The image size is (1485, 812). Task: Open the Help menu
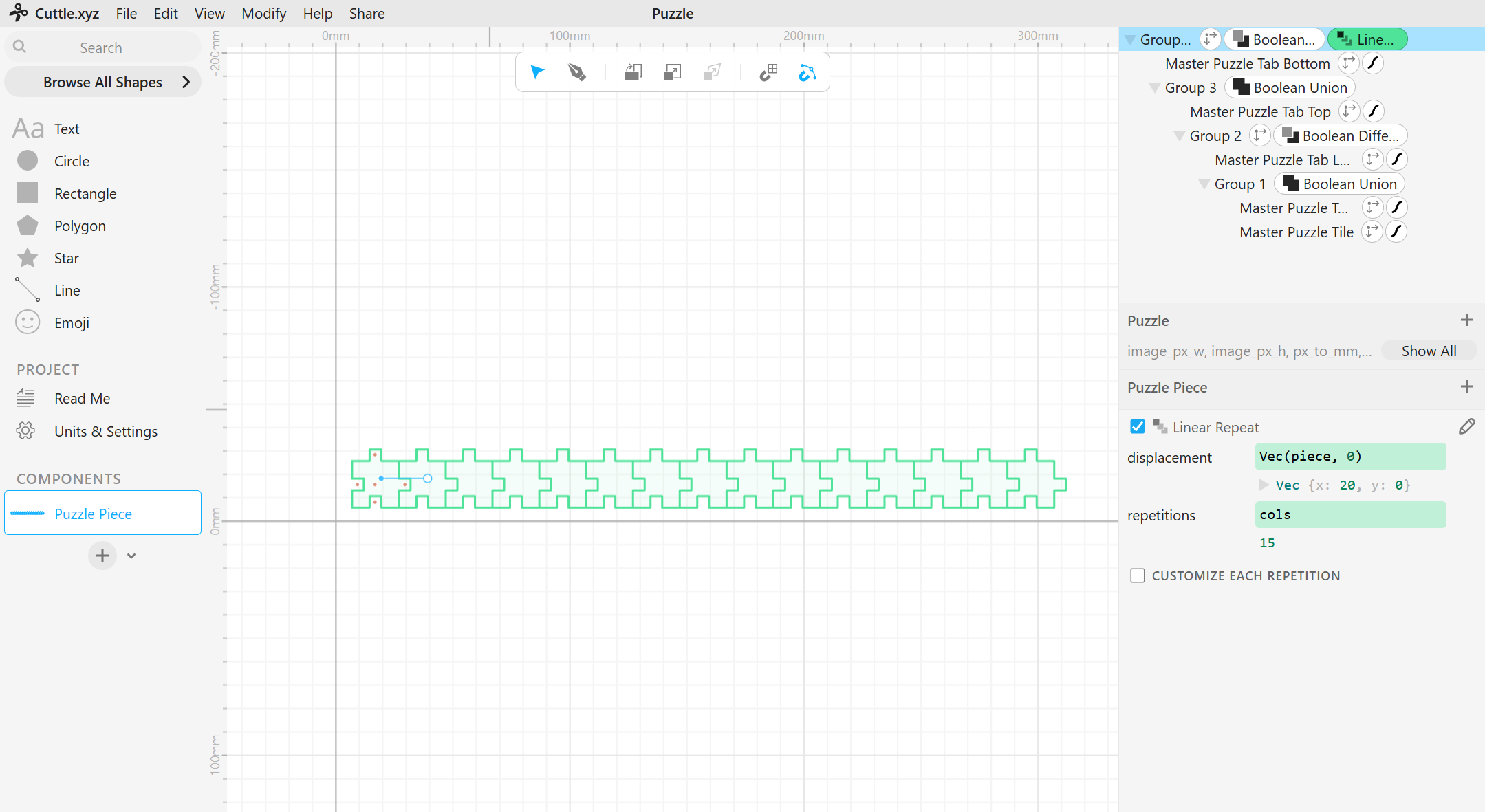(x=317, y=13)
